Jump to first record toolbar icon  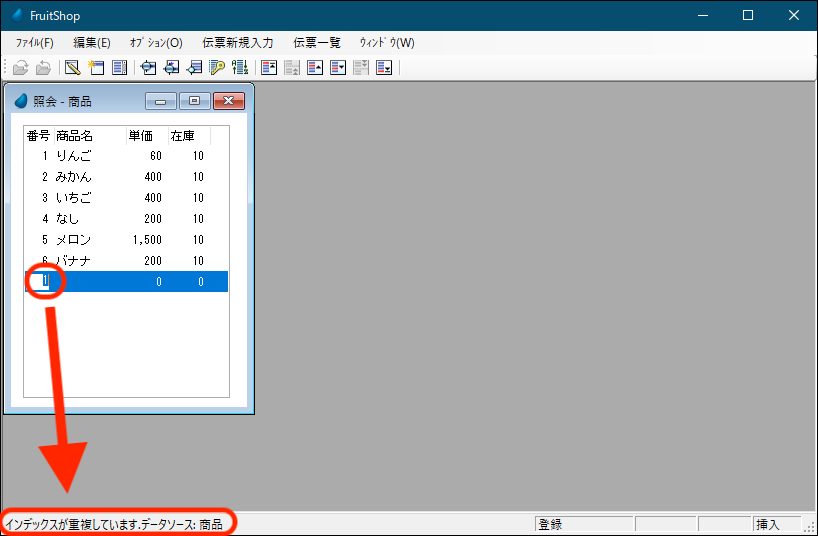tap(268, 68)
